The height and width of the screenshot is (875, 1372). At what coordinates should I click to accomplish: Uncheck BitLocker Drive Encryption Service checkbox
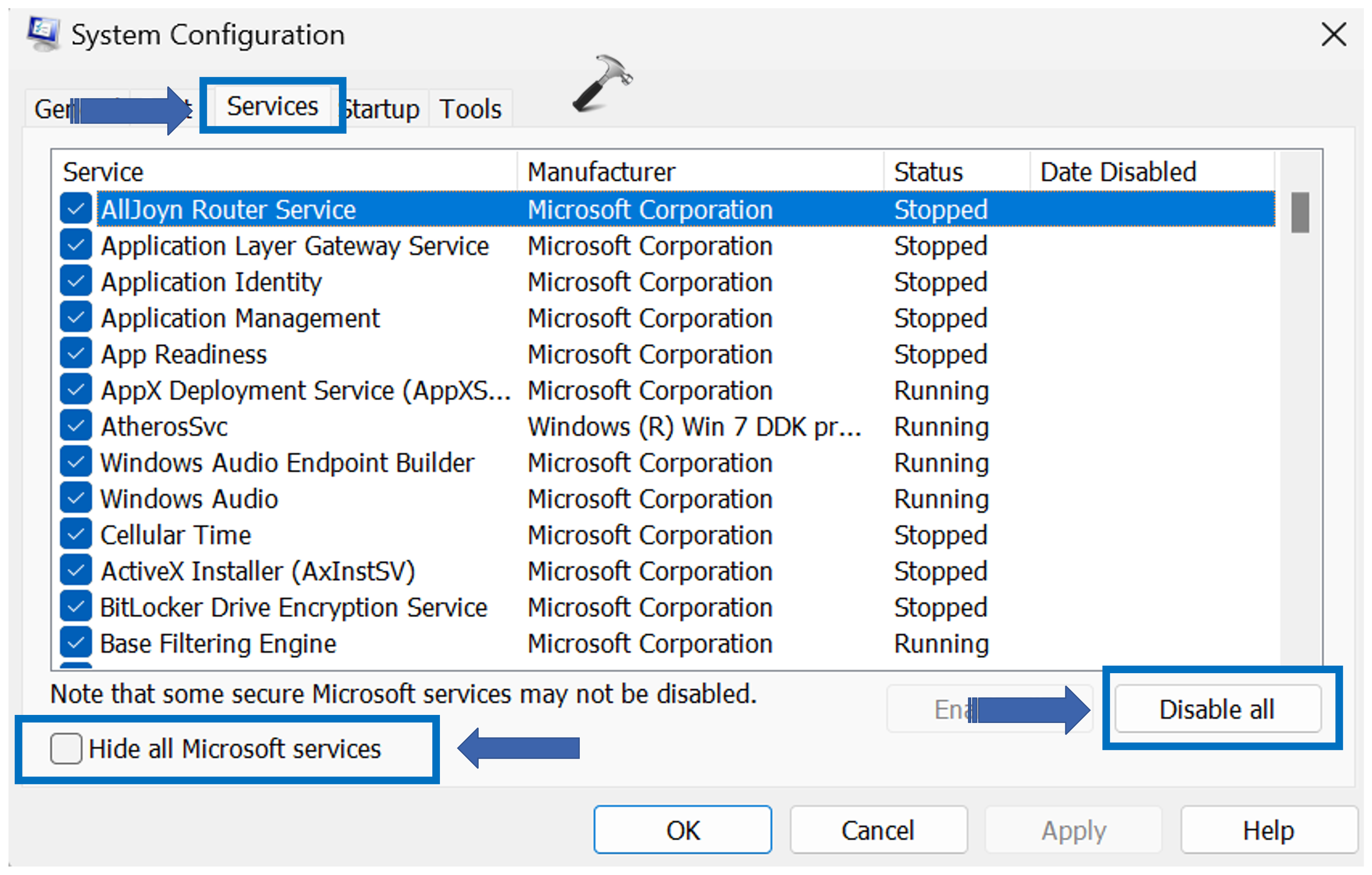point(76,607)
